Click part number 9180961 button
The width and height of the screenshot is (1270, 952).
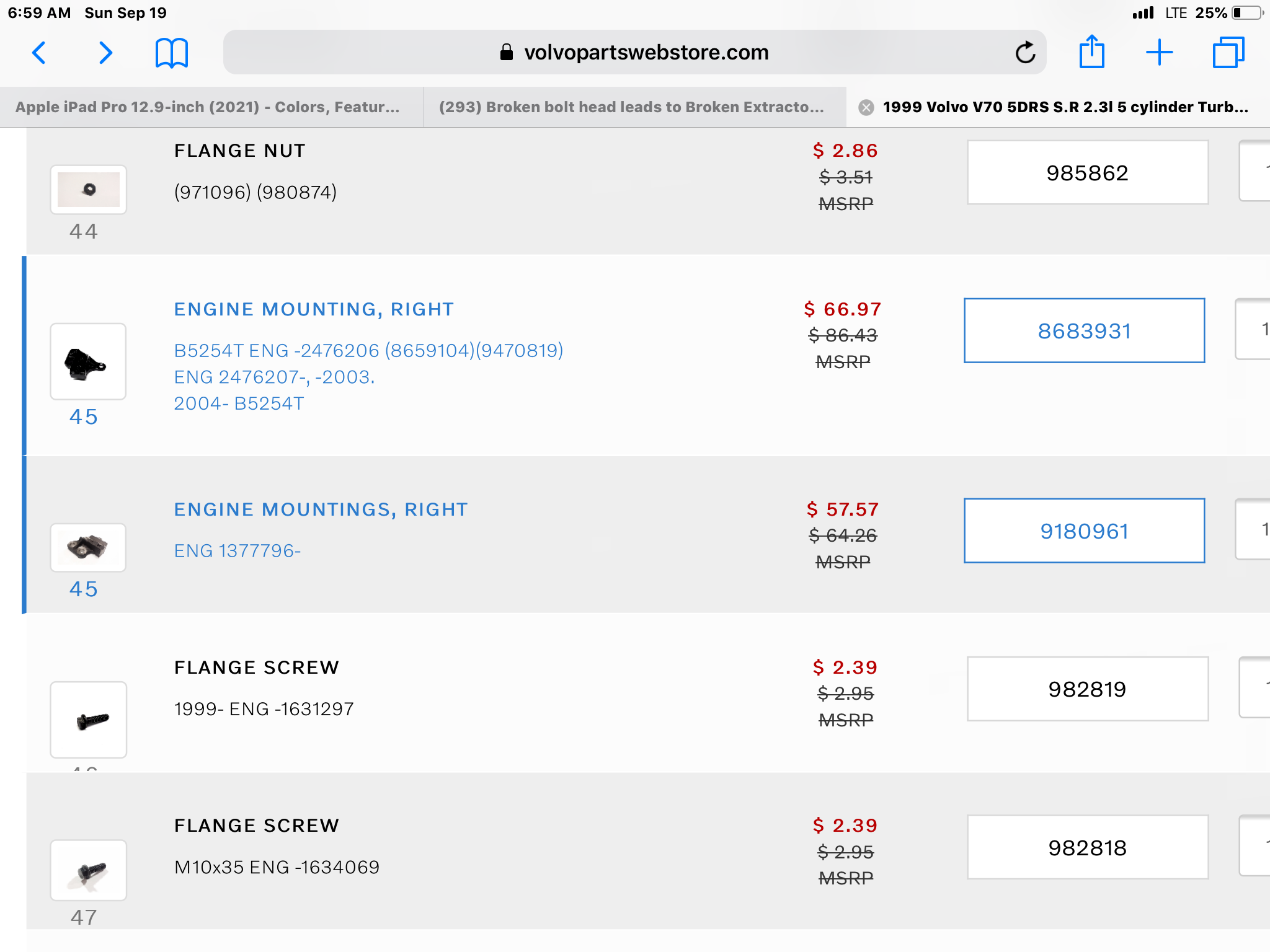[1084, 531]
